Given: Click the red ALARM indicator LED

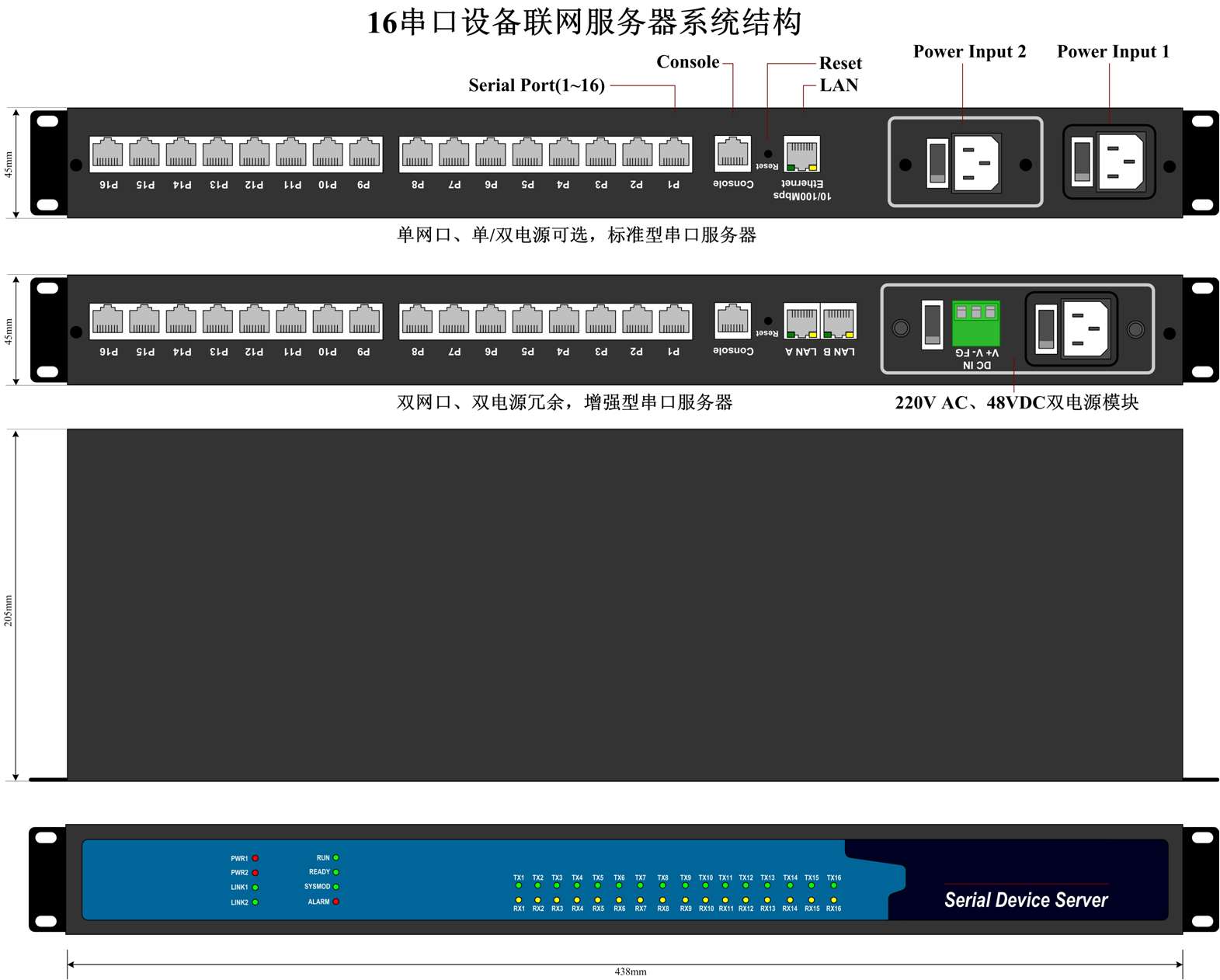Looking at the screenshot, I should coord(336,902).
